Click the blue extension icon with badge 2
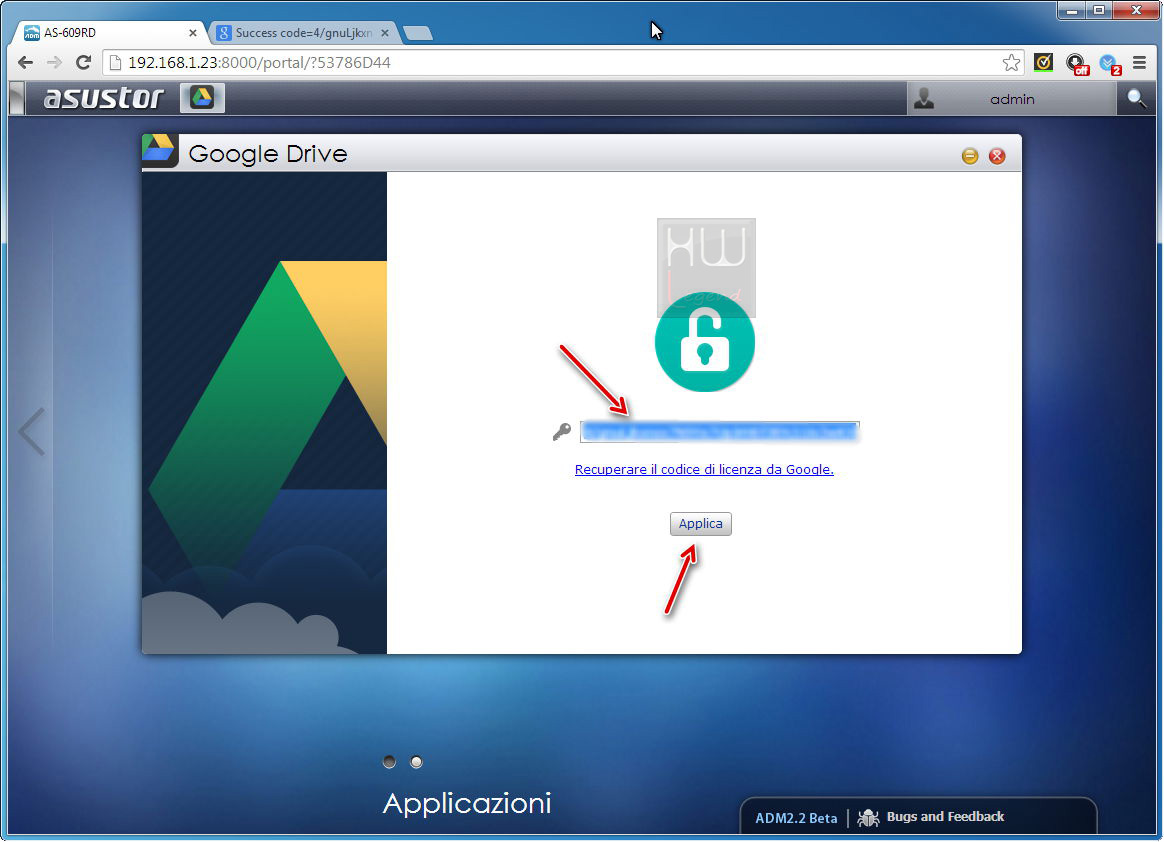Viewport: 1164px width, 842px height. 1109,64
